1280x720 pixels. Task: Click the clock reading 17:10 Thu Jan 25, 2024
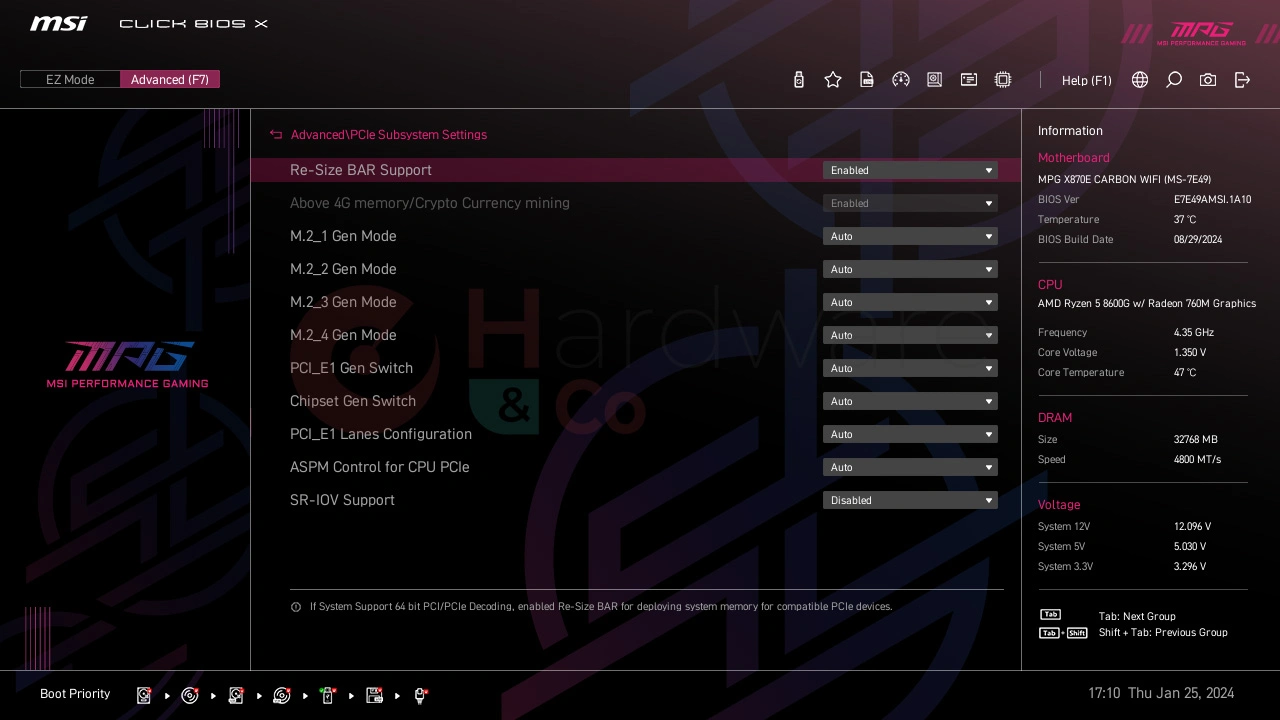[x=1161, y=693]
